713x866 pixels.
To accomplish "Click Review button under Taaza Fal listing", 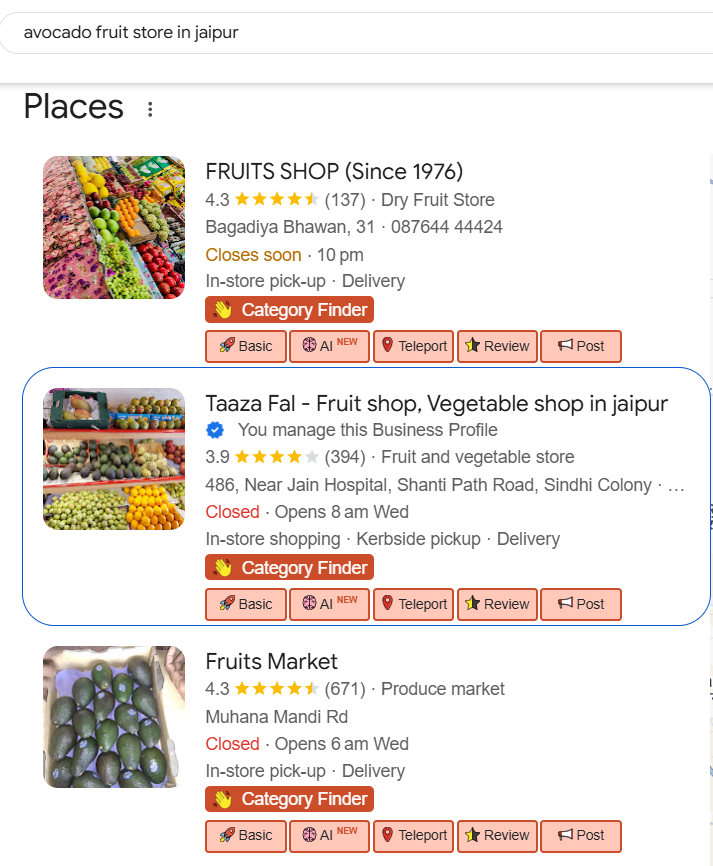I will click(x=497, y=604).
